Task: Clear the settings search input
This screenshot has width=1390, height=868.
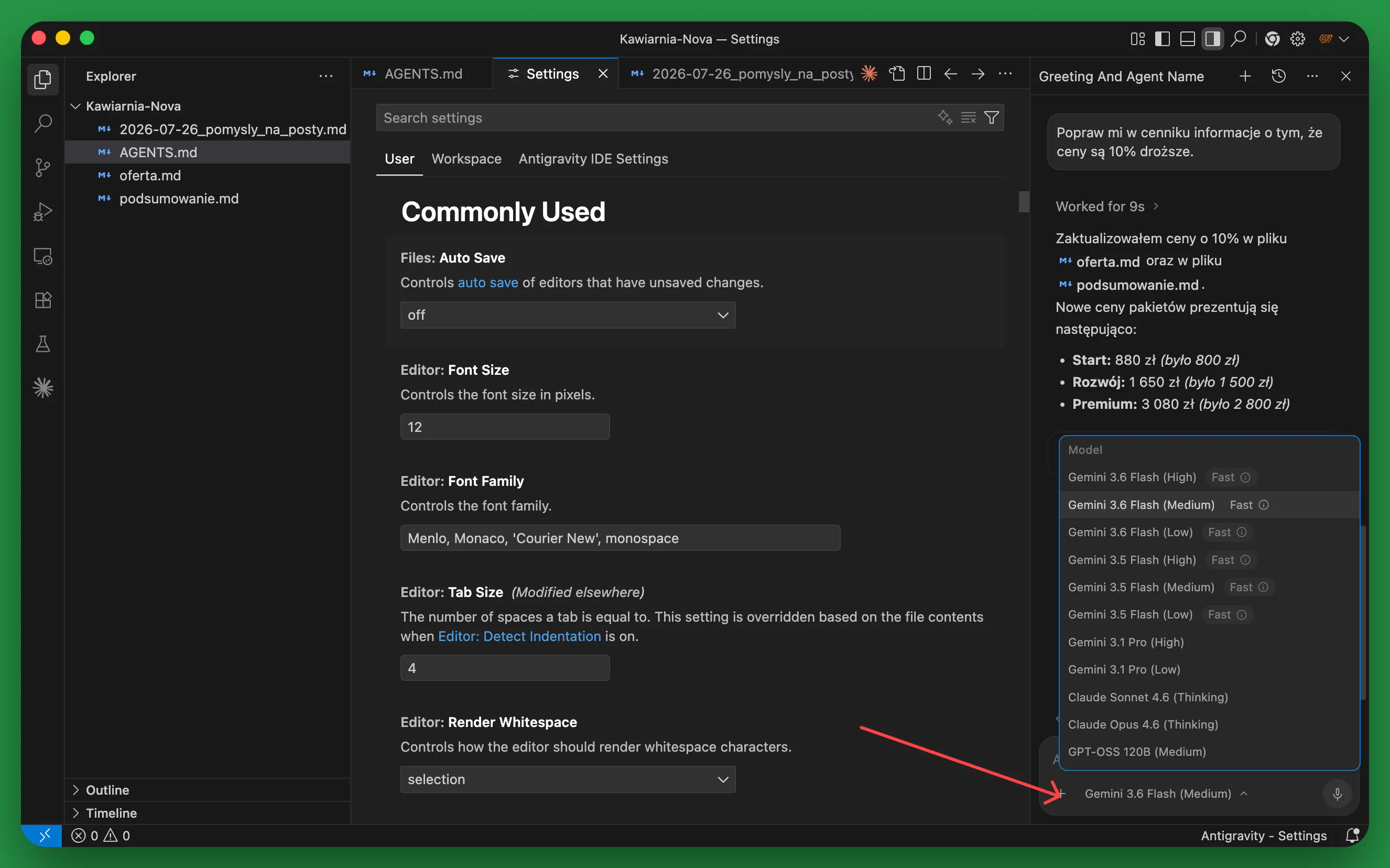Action: coord(968,118)
